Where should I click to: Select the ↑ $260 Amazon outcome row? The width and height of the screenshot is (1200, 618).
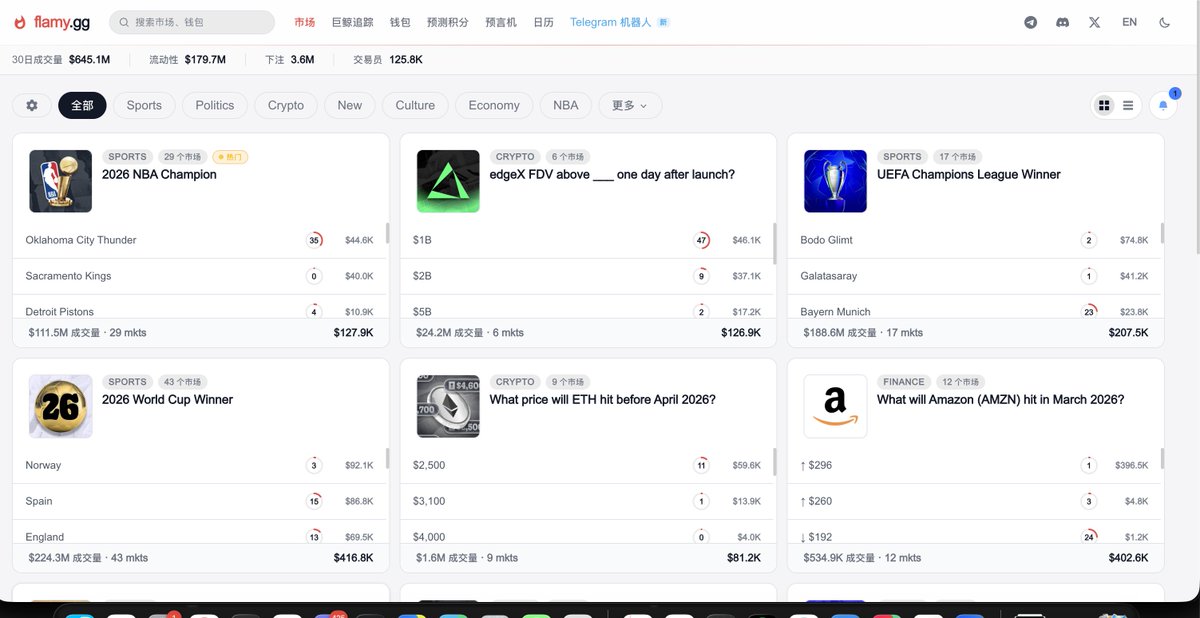[x=974, y=501]
